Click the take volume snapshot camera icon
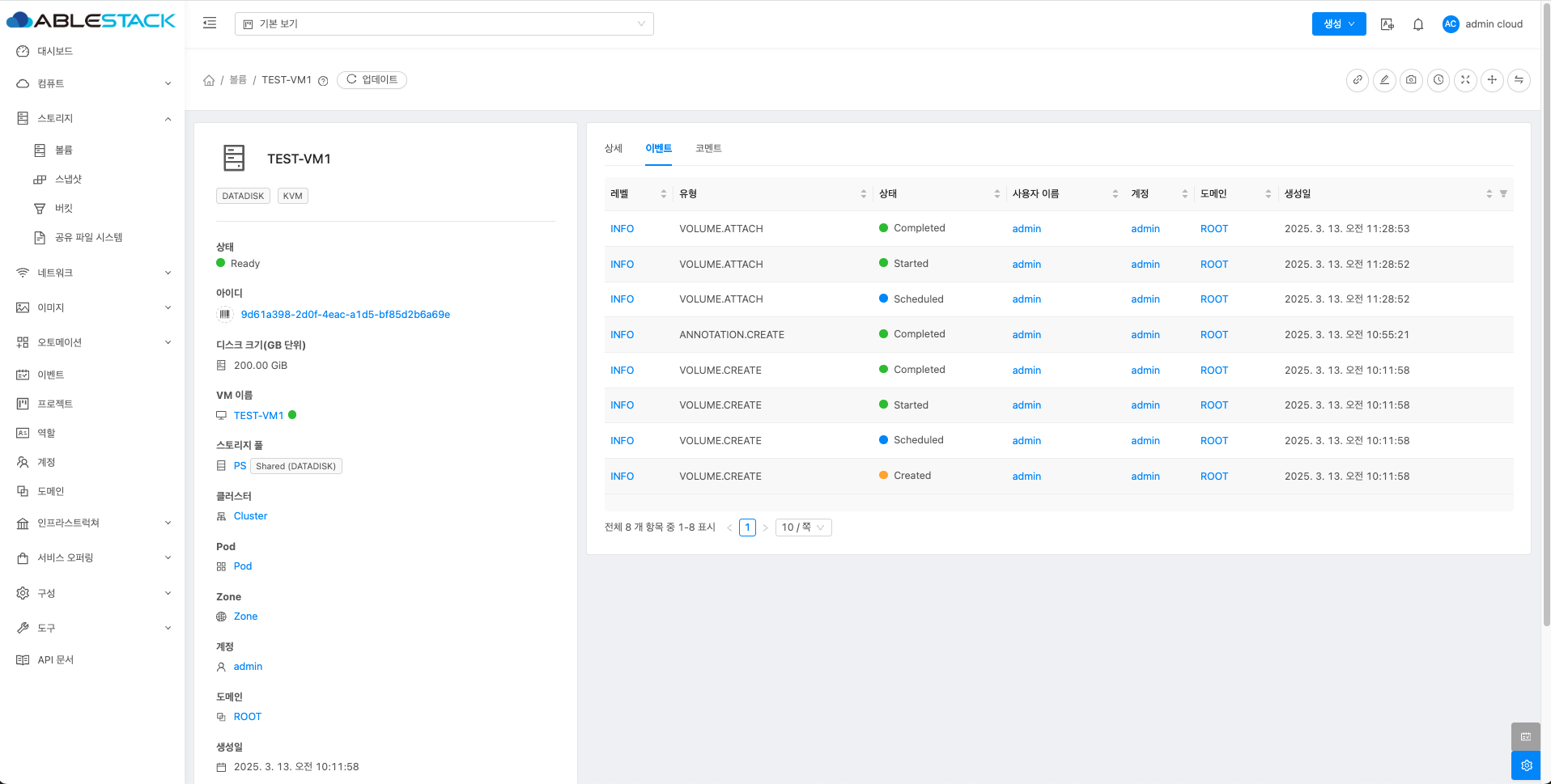Viewport: 1551px width, 784px height. [1411, 80]
